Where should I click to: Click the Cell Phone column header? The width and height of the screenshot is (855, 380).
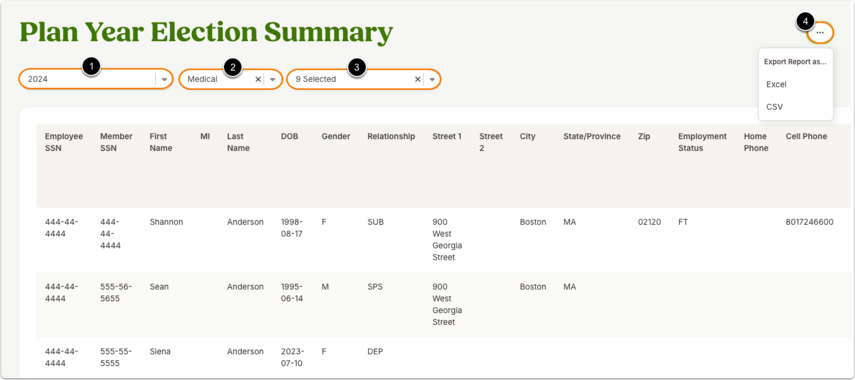pos(806,136)
